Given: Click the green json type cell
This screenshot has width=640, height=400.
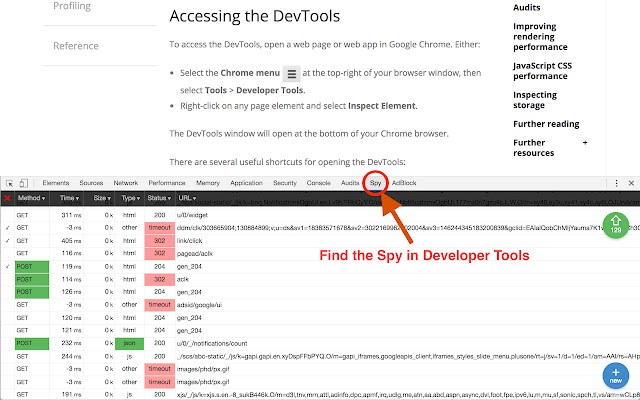Looking at the screenshot, I should [129, 343].
